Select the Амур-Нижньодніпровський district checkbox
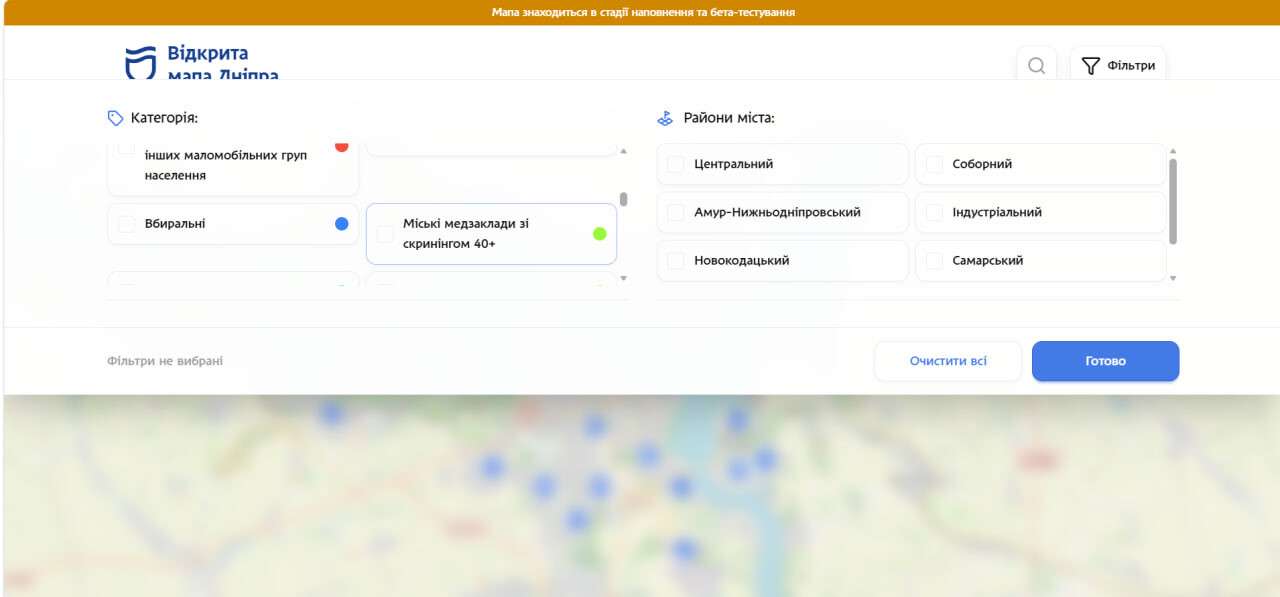This screenshot has width=1280, height=597. [676, 212]
